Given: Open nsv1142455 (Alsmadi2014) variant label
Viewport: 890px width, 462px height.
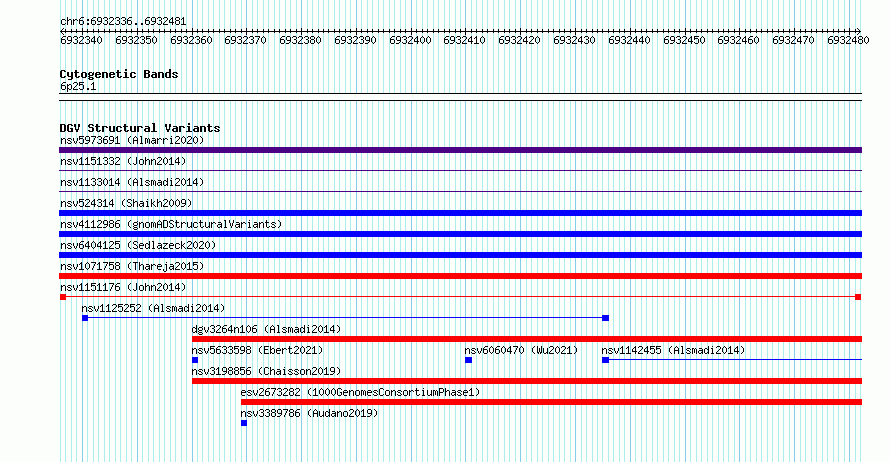Looking at the screenshot, I should [673, 350].
